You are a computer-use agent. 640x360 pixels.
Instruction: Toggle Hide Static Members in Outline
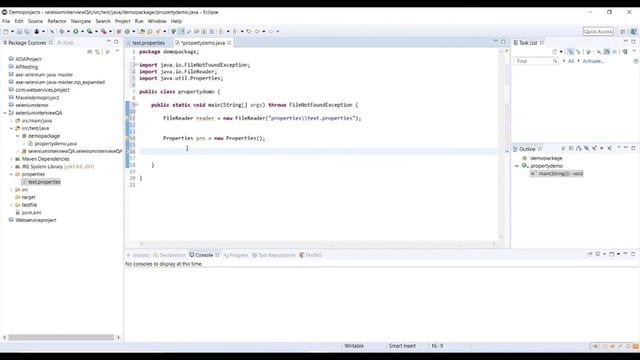tap(594, 149)
